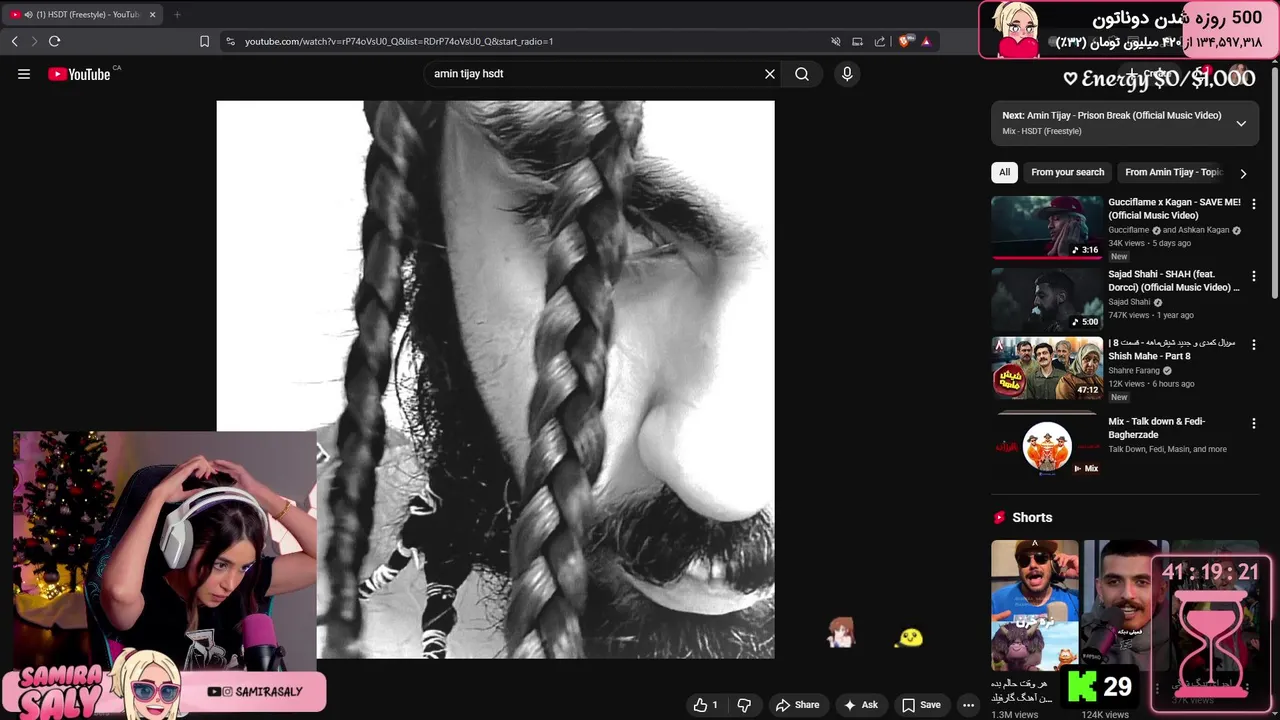Toggle the muted-autoplay icon in address bar
The height and width of the screenshot is (720, 1280).
point(835,41)
